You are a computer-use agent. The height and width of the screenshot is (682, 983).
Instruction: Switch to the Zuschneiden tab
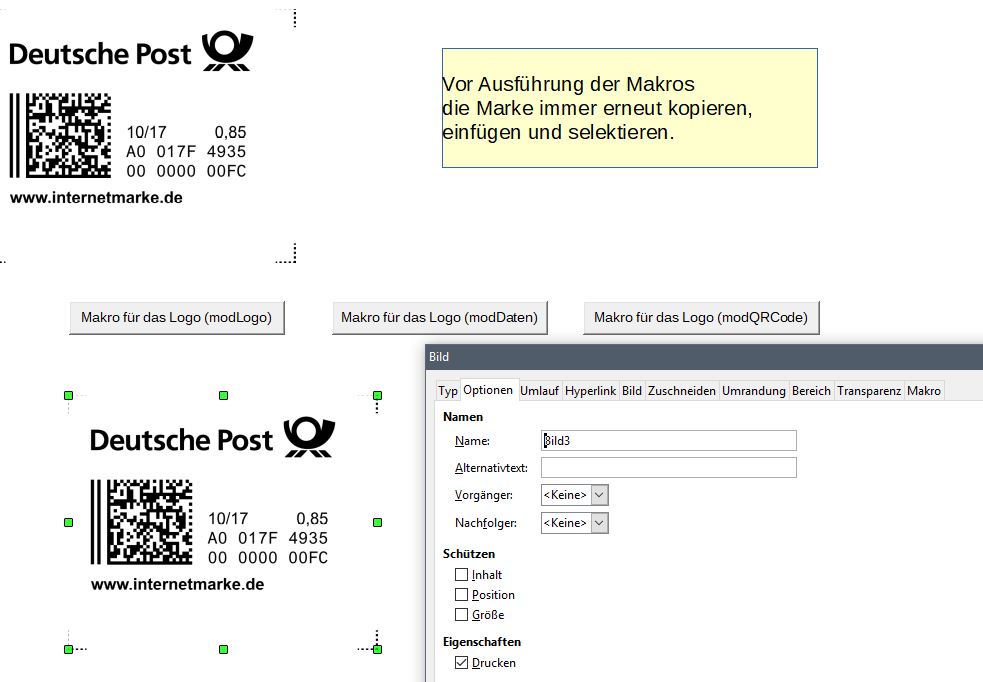tap(681, 391)
